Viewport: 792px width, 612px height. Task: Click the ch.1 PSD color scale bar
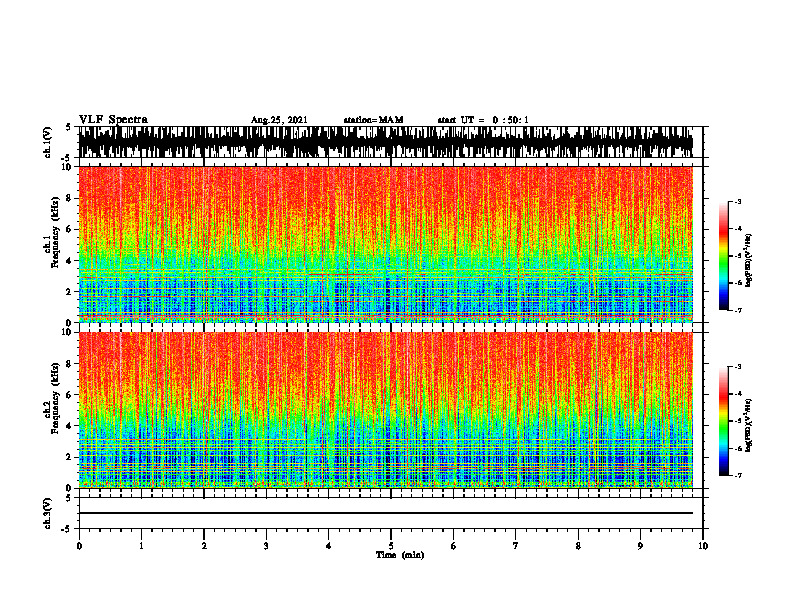click(723, 256)
